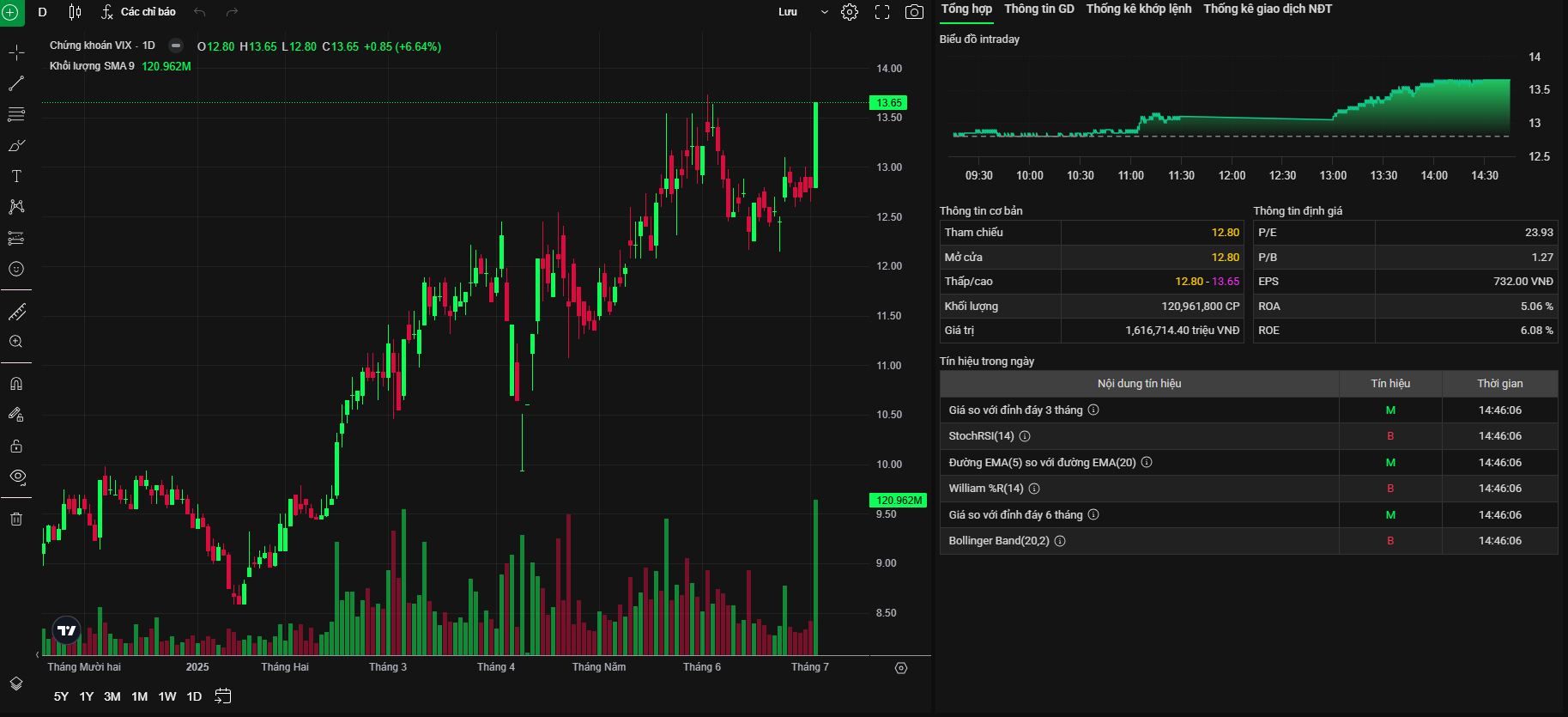Select the brush drawing tool

click(16, 145)
